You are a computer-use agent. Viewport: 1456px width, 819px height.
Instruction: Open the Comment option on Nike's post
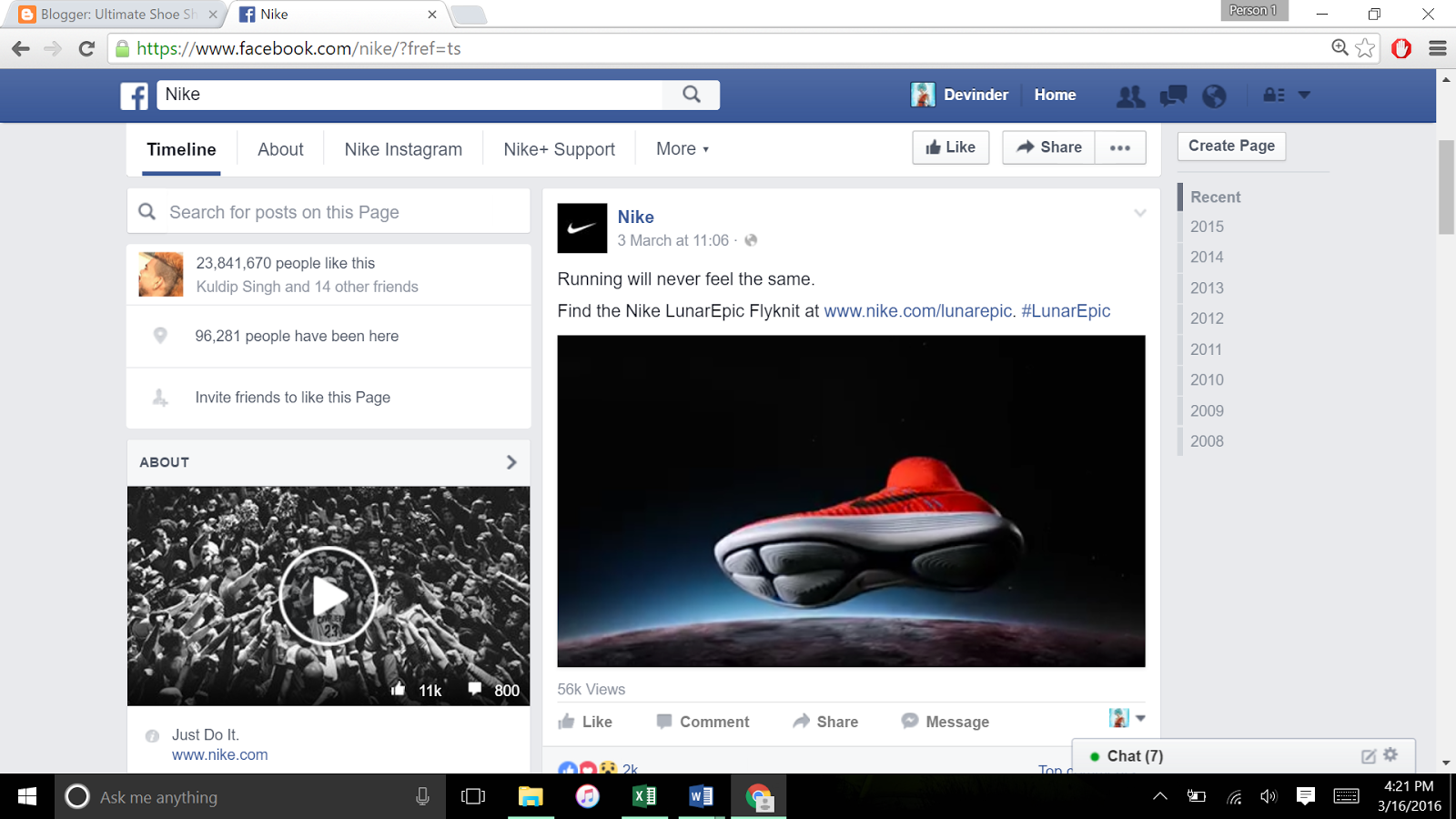(x=702, y=722)
